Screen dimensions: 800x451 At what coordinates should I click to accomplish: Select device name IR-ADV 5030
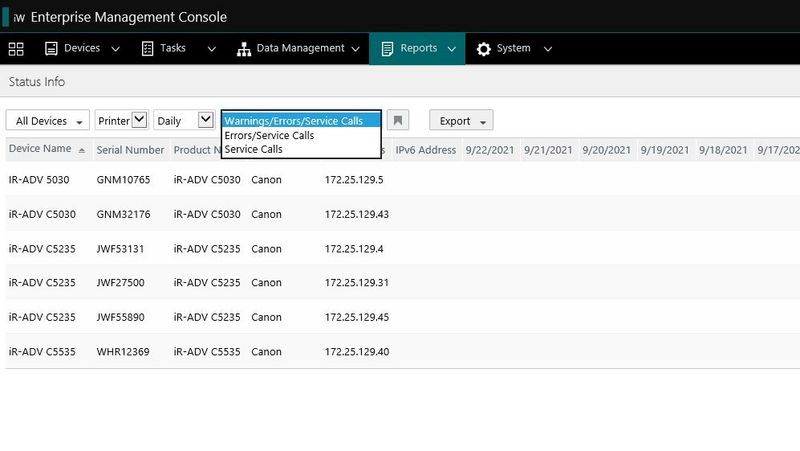click(x=39, y=180)
